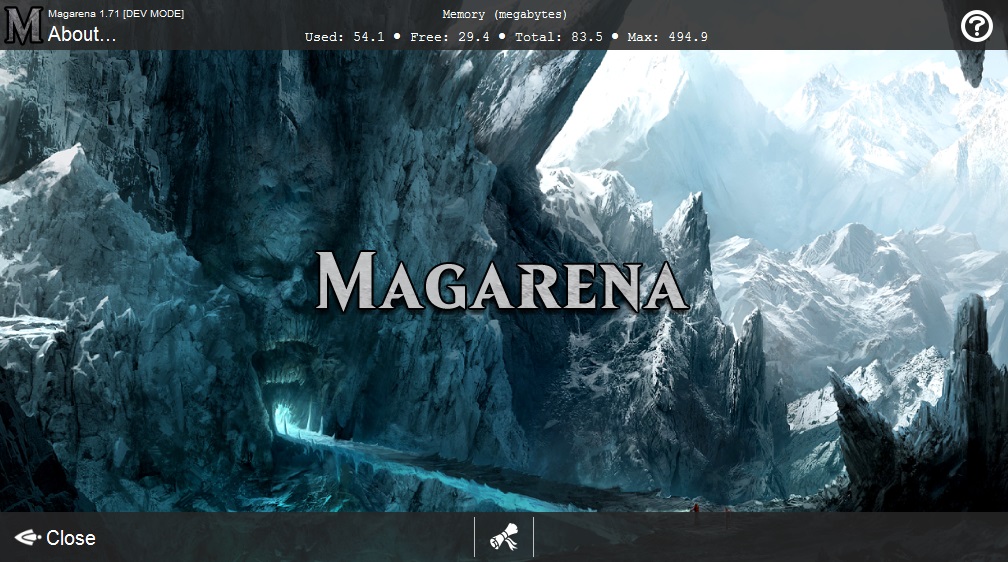Click the large Magarena title logo
This screenshot has width=1008, height=562.
pyautogui.click(x=503, y=281)
